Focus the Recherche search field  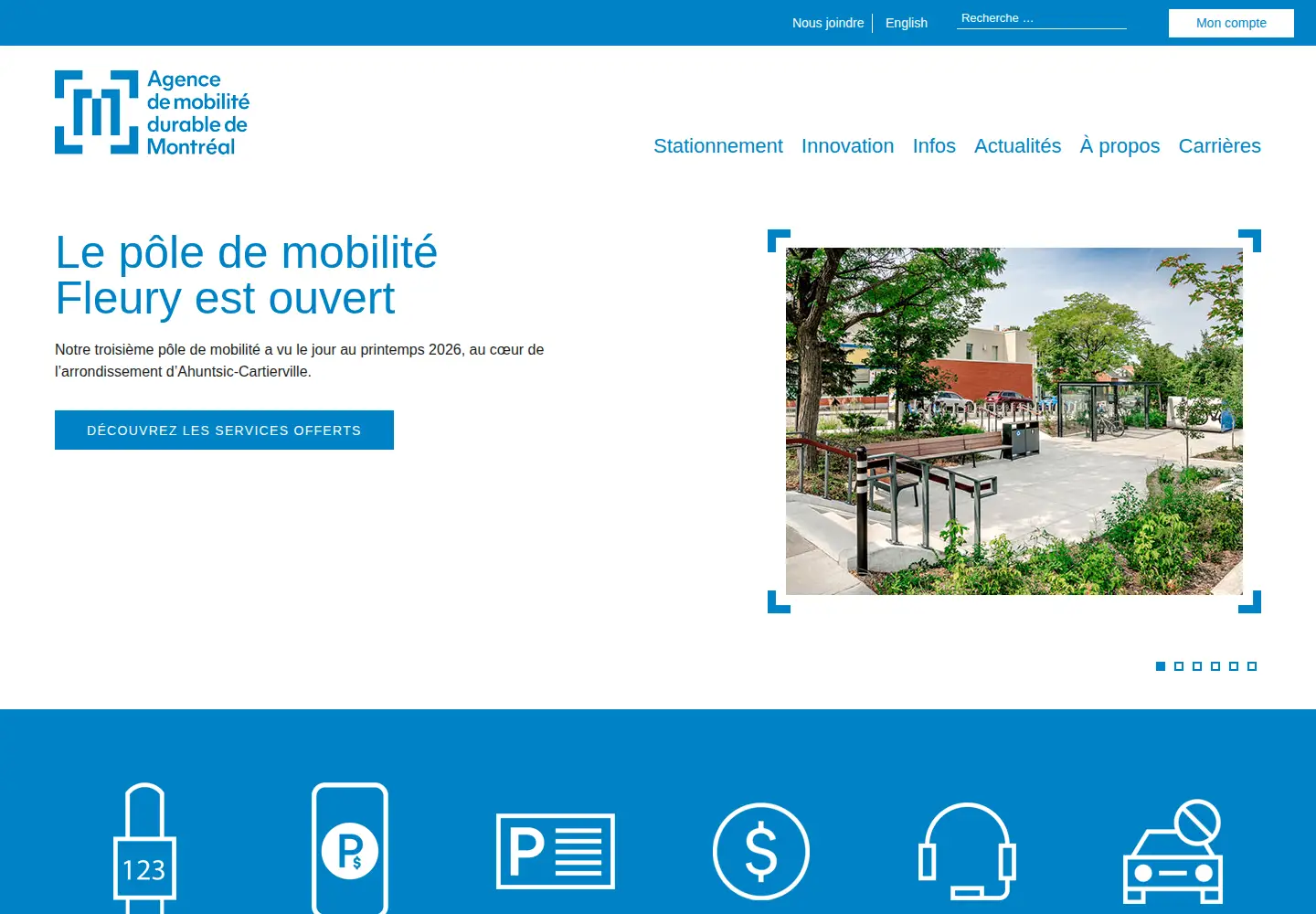[x=1042, y=18]
